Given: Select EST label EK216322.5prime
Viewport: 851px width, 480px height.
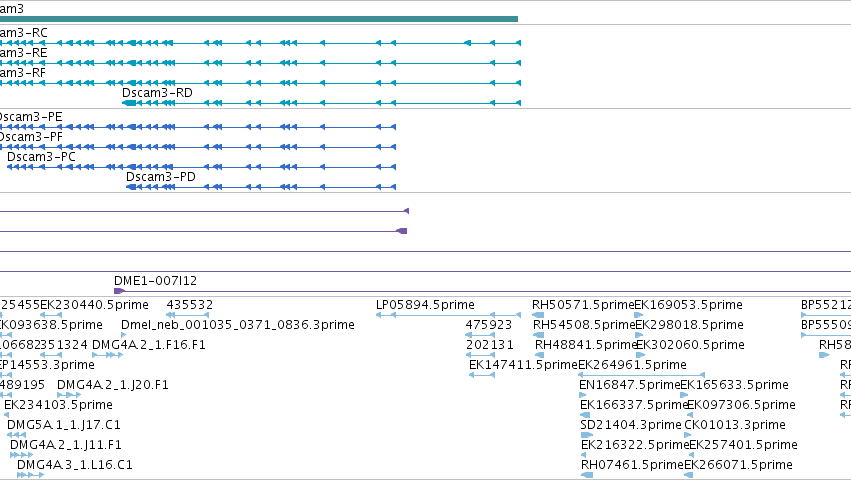Looking at the screenshot, I should point(635,445).
